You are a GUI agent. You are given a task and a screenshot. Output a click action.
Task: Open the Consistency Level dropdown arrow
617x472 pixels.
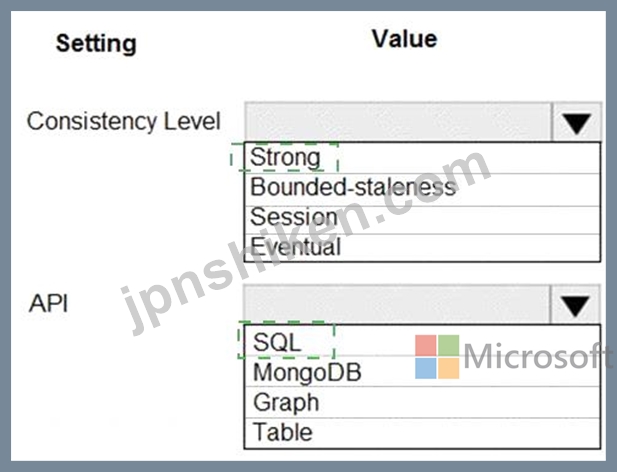click(x=577, y=122)
